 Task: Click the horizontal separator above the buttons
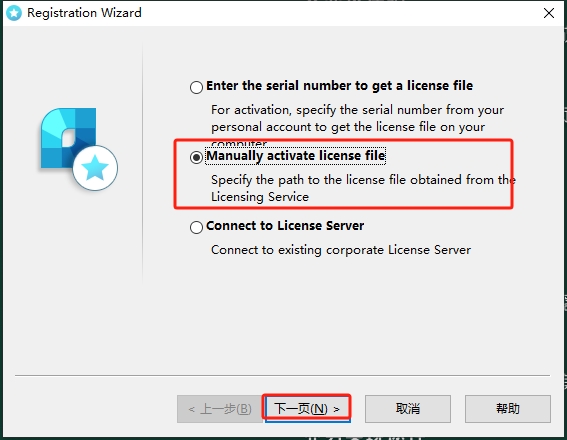[282, 376]
